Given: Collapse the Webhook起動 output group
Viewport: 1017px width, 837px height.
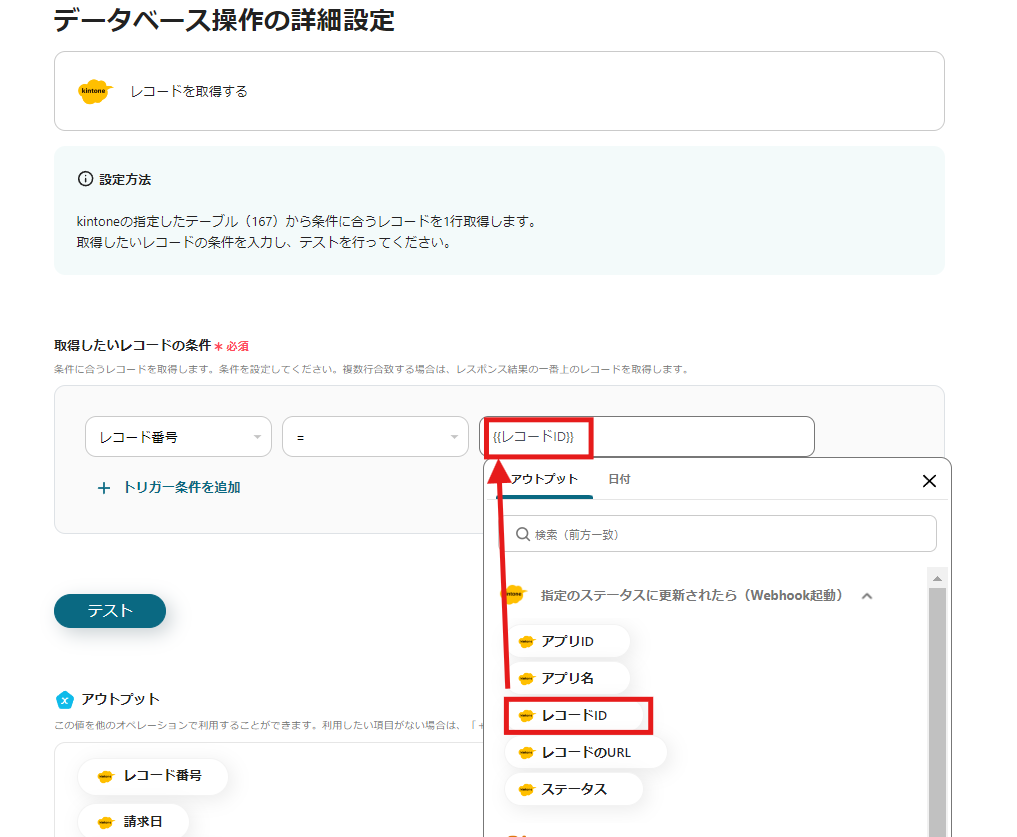Looking at the screenshot, I should 867,596.
